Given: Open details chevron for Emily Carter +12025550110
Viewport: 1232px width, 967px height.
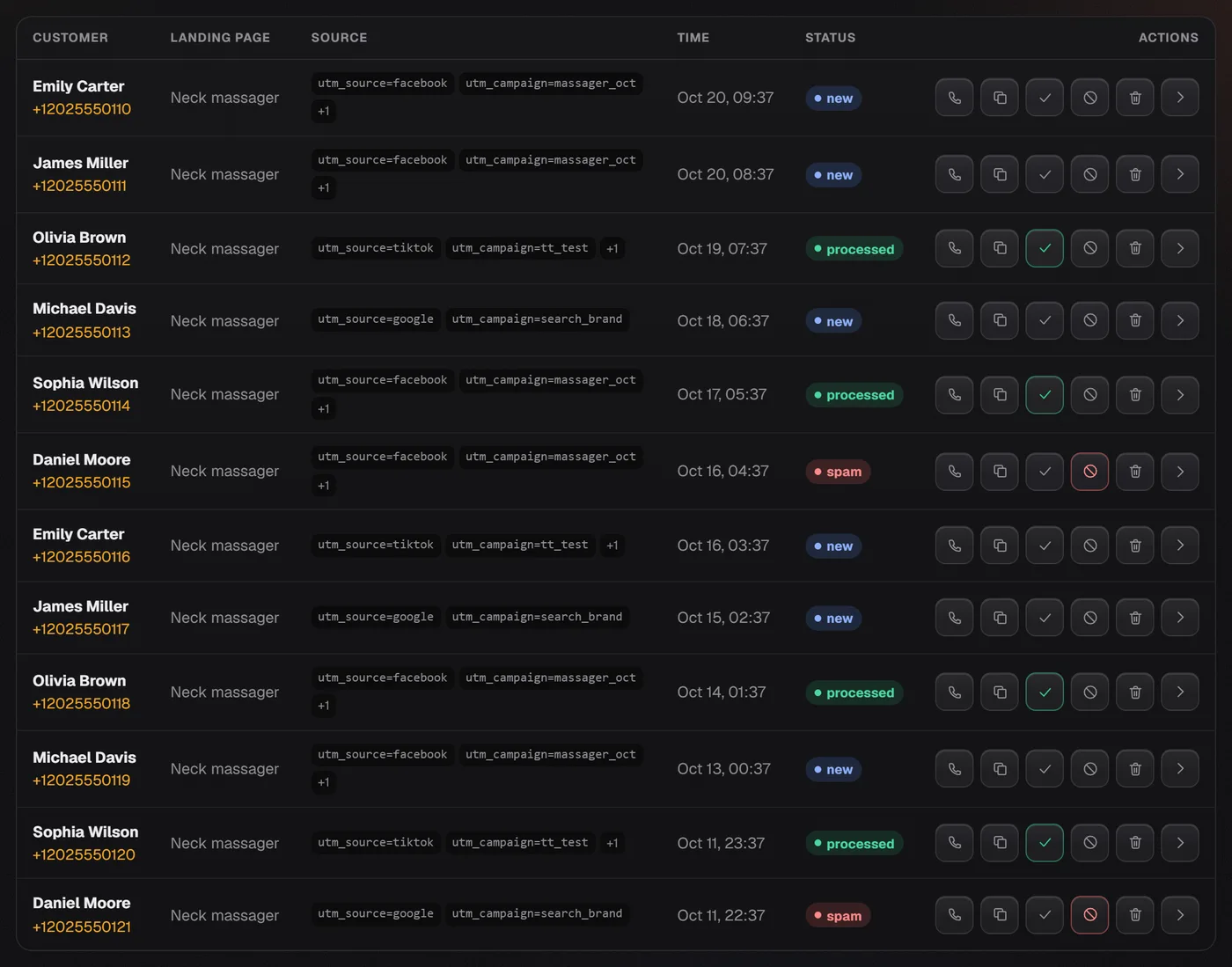Looking at the screenshot, I should pos(1180,98).
